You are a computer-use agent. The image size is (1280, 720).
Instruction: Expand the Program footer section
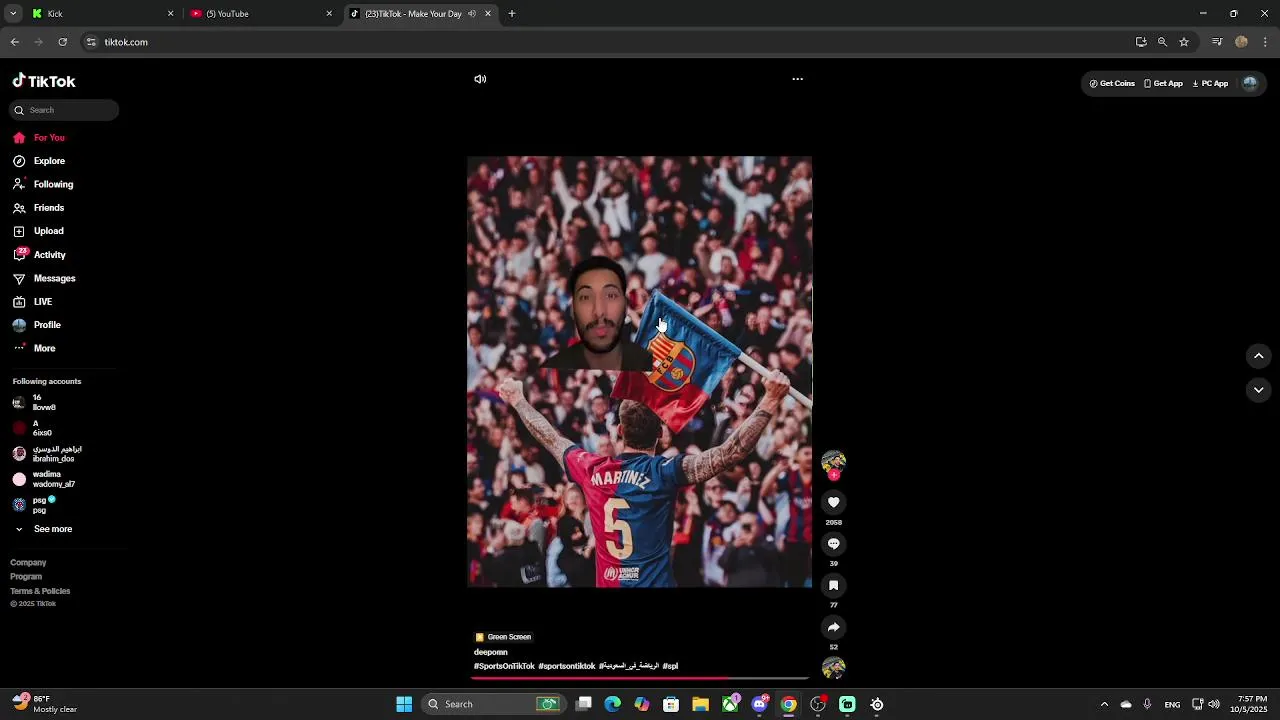pyautogui.click(x=26, y=577)
